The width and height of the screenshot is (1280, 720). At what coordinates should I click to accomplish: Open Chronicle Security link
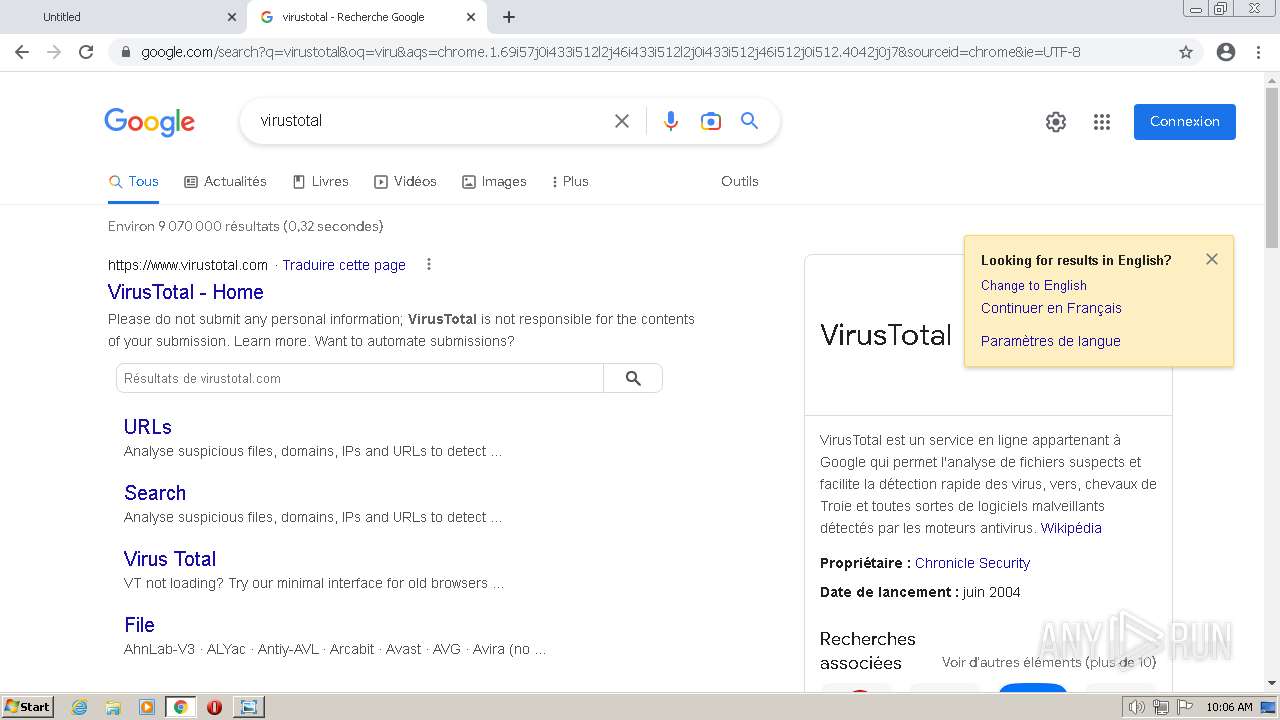tap(972, 563)
